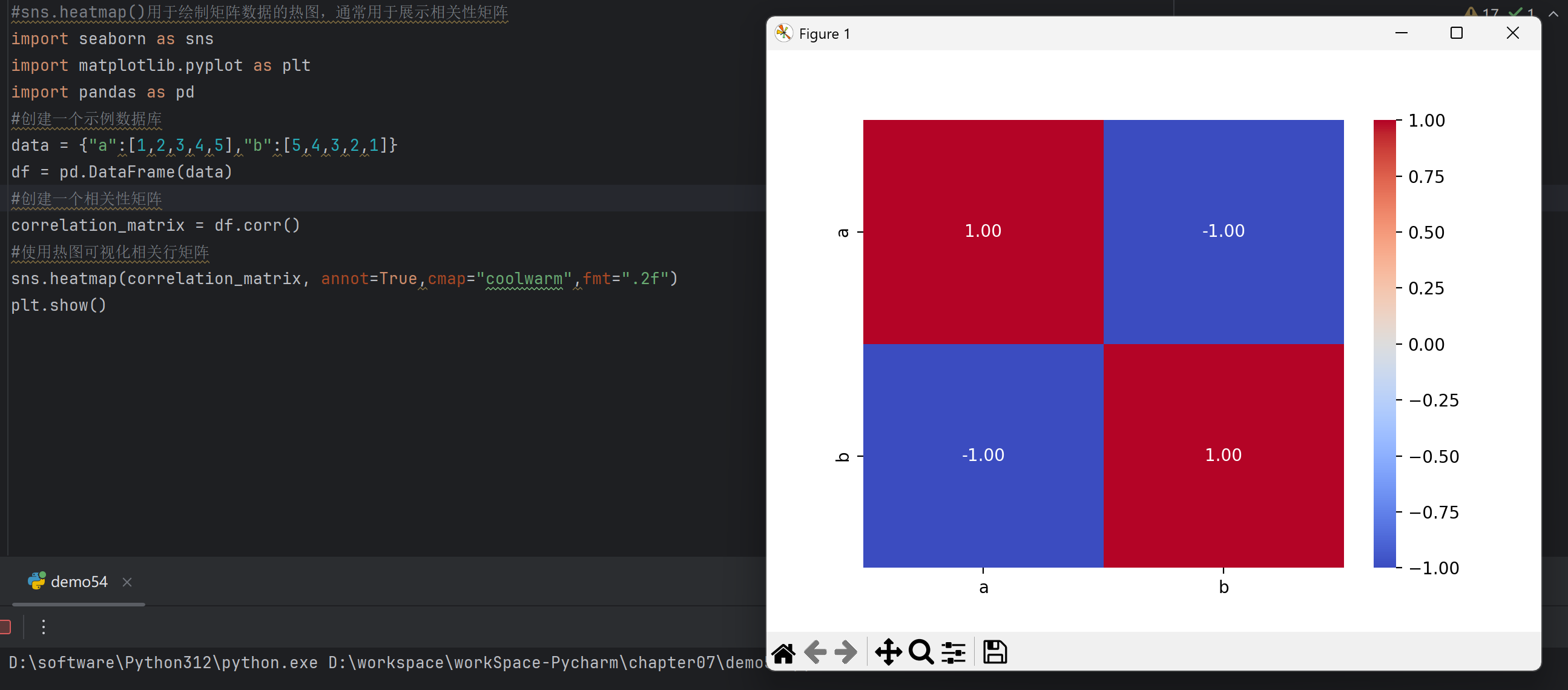Go back to previous plot view

815,653
